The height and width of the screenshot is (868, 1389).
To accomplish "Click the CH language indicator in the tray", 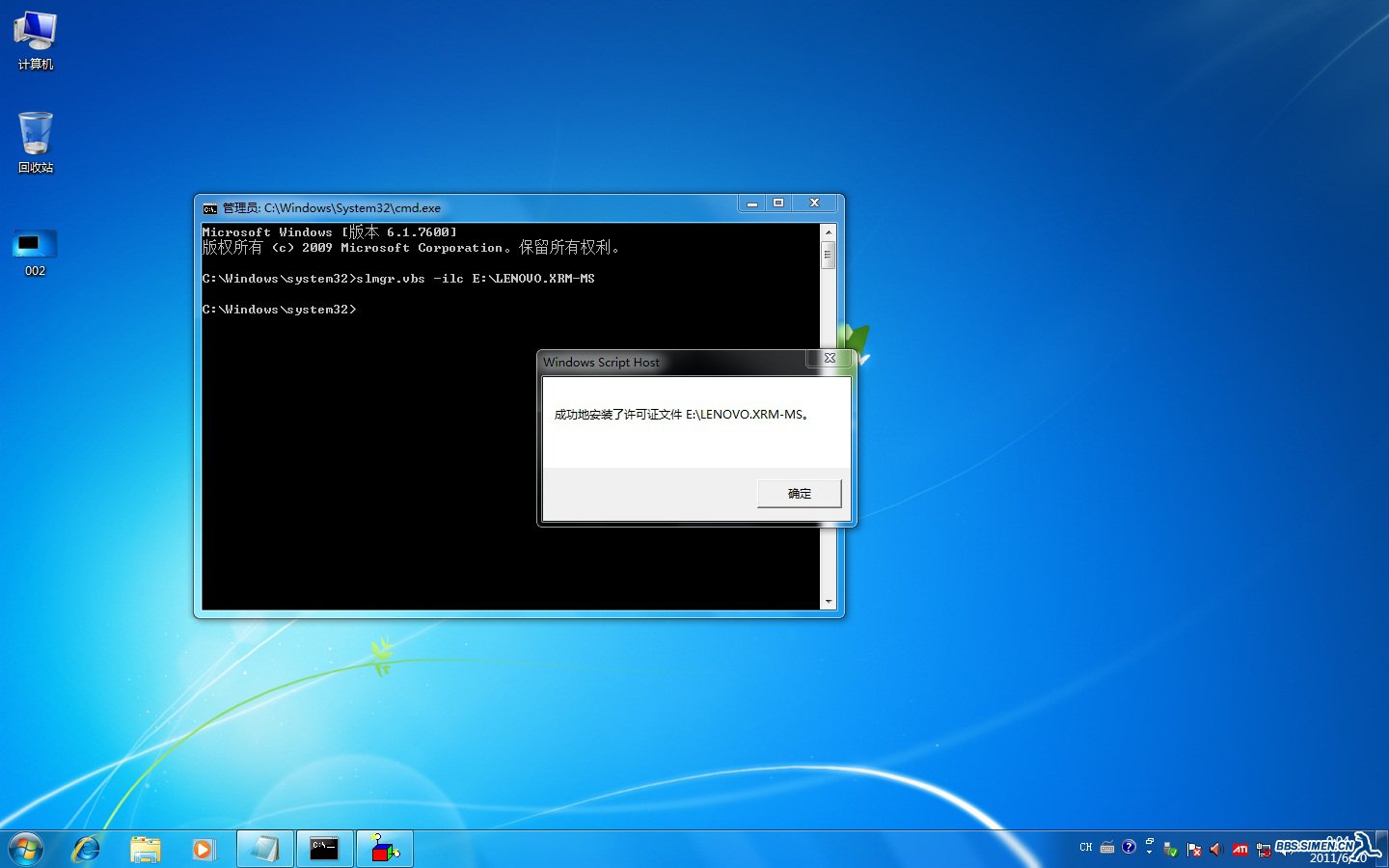I will click(x=1086, y=848).
